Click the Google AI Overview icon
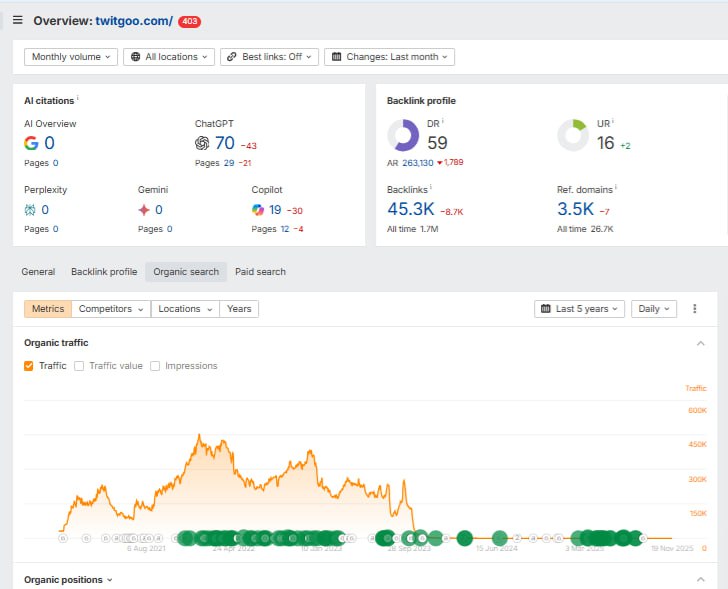 tap(31, 143)
